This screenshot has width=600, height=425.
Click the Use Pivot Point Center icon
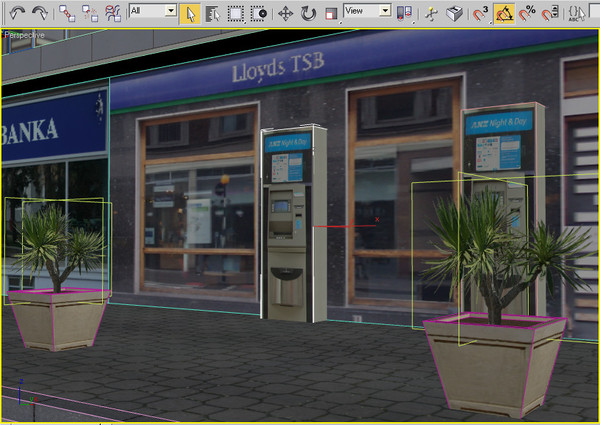pos(404,14)
